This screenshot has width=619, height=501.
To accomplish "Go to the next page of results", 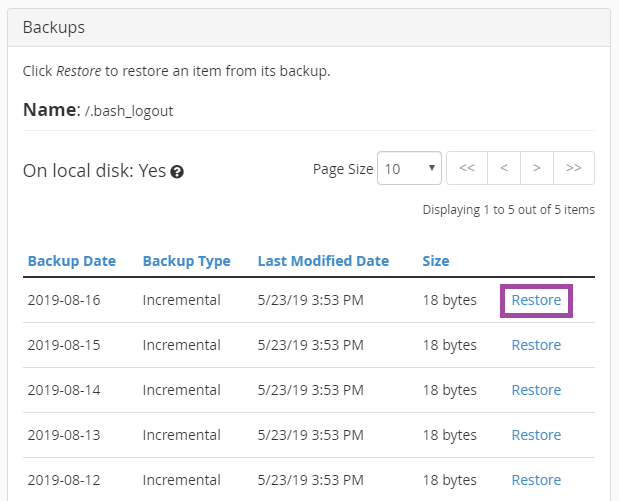I will pyautogui.click(x=537, y=168).
